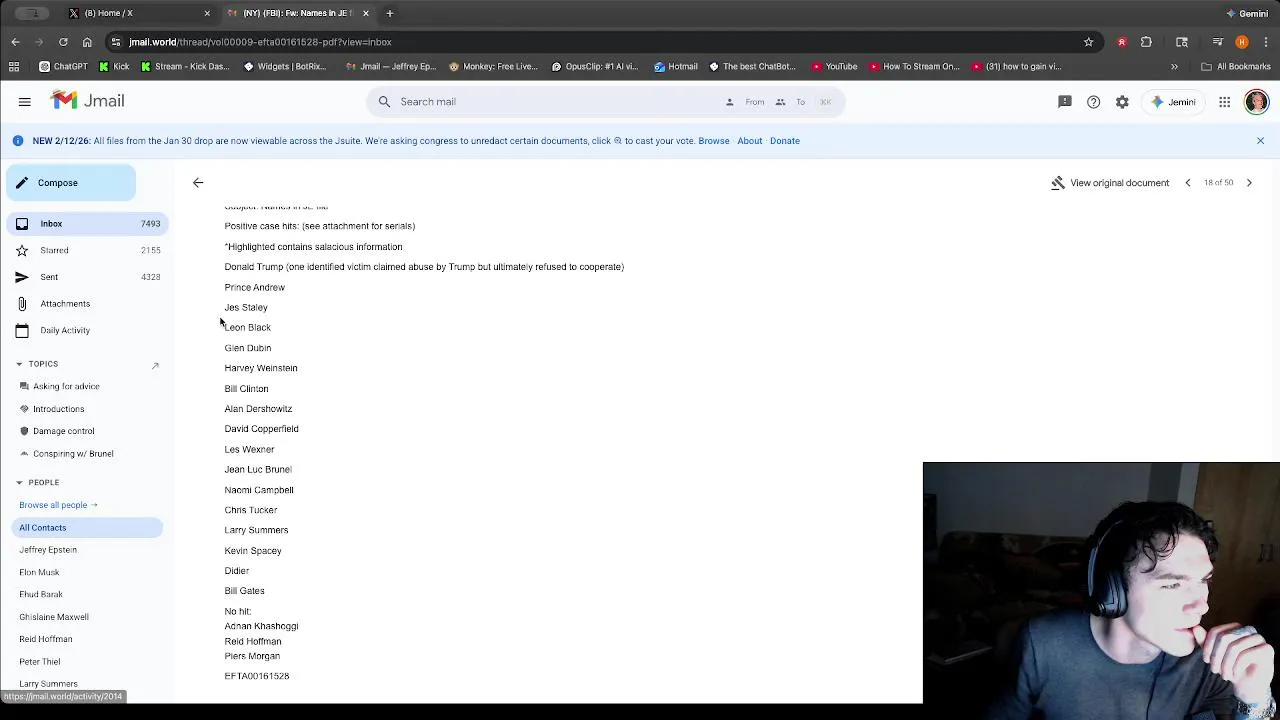This screenshot has width=1280, height=720.
Task: Go to previous email chevron
Action: click(x=1188, y=183)
